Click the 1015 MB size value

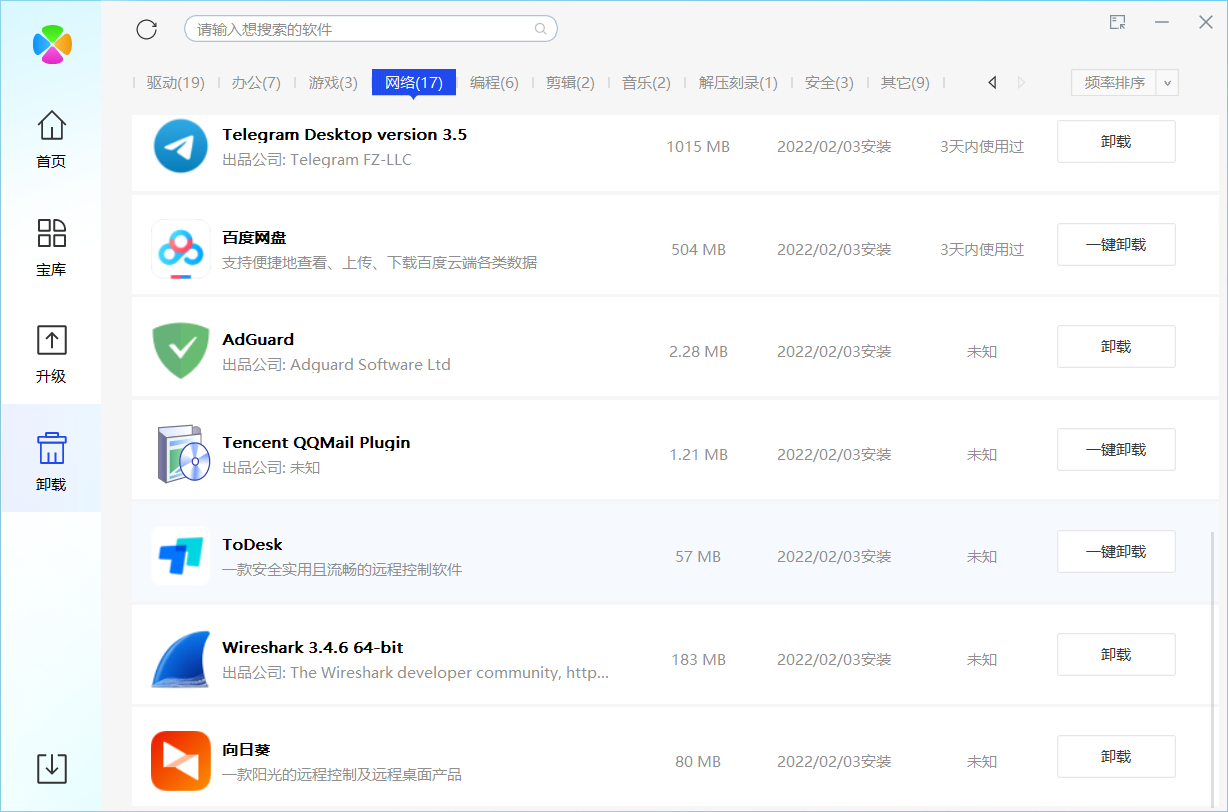click(x=698, y=146)
